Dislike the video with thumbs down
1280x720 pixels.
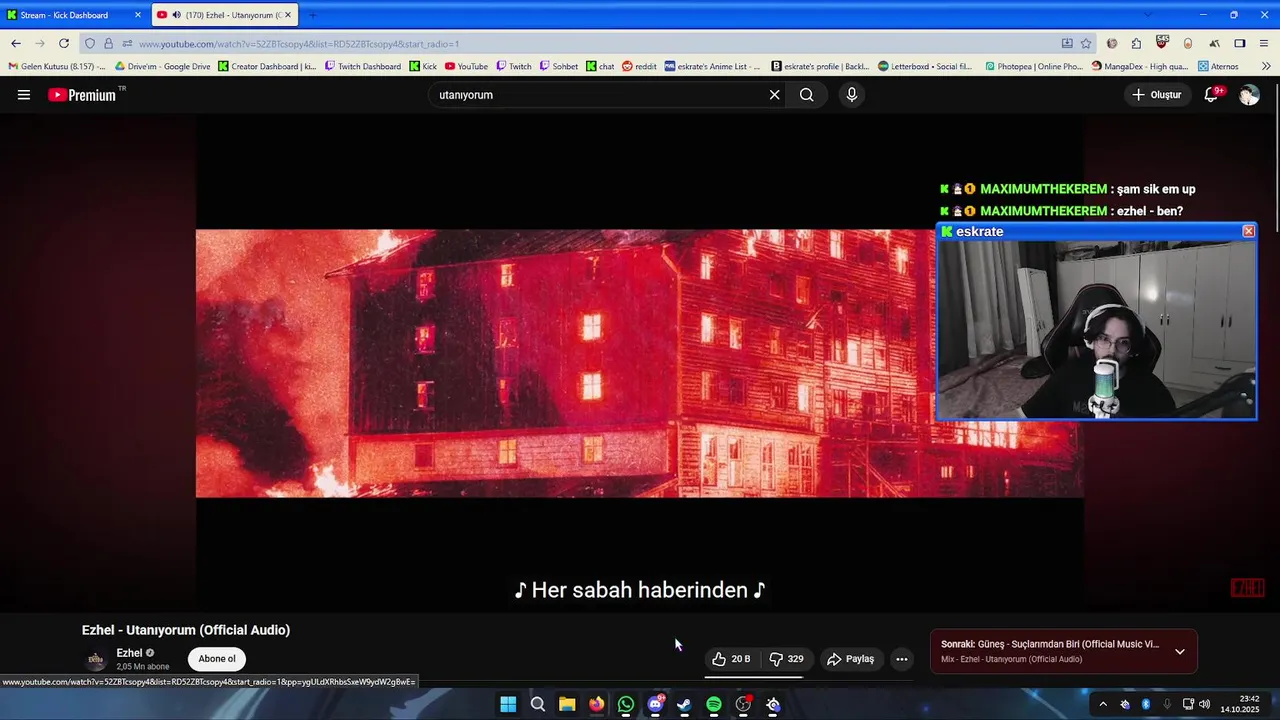pyautogui.click(x=786, y=659)
